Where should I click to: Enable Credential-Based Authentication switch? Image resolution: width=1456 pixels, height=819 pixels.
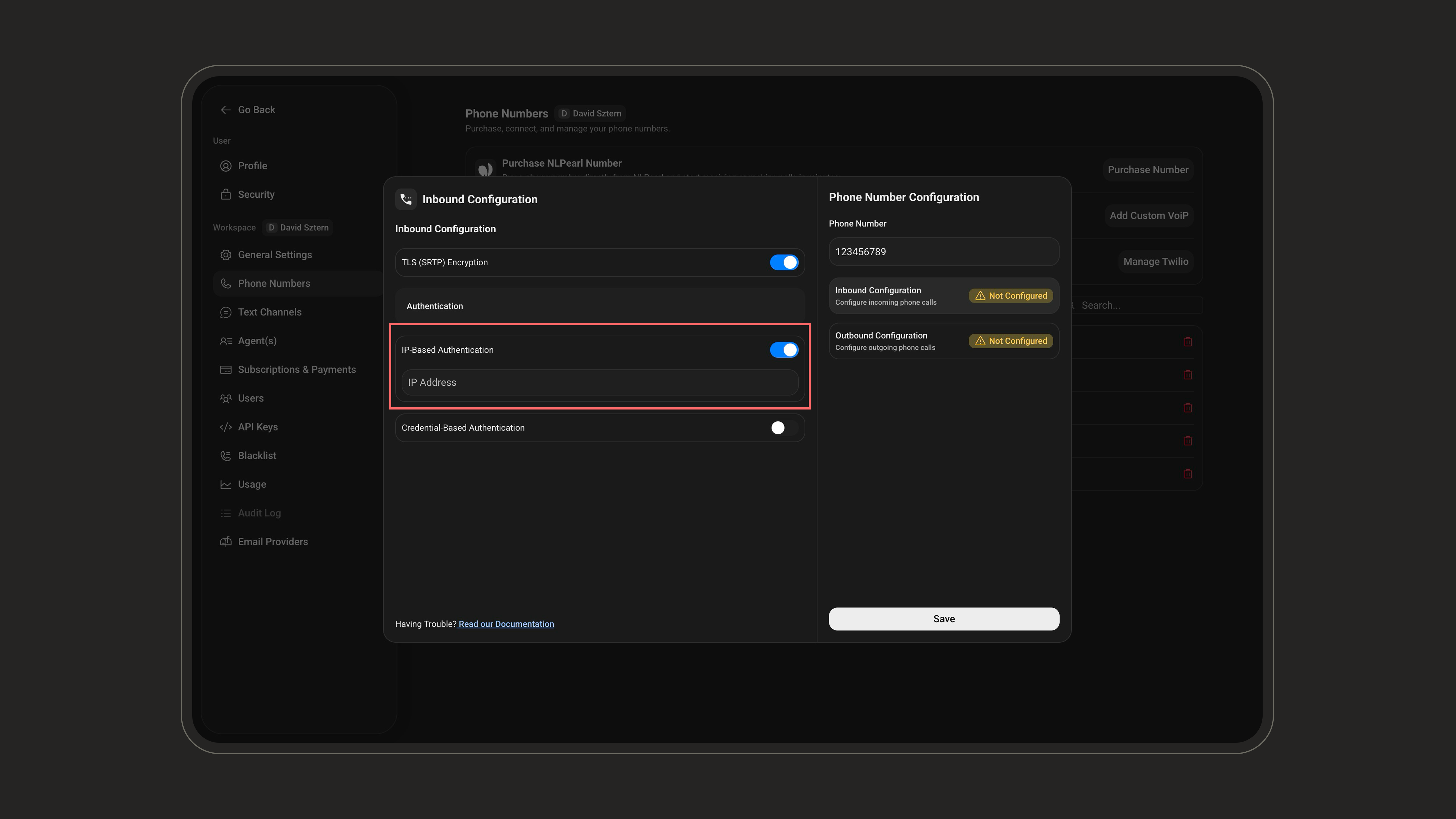tap(784, 428)
